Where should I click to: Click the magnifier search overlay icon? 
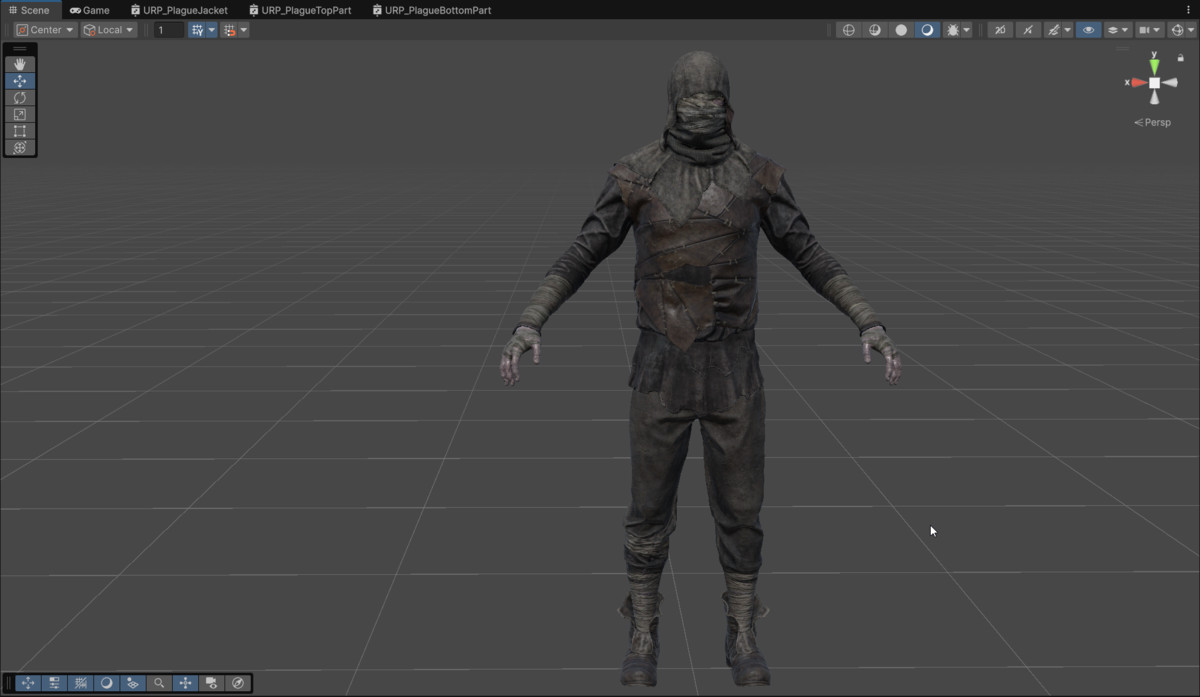[x=159, y=683]
